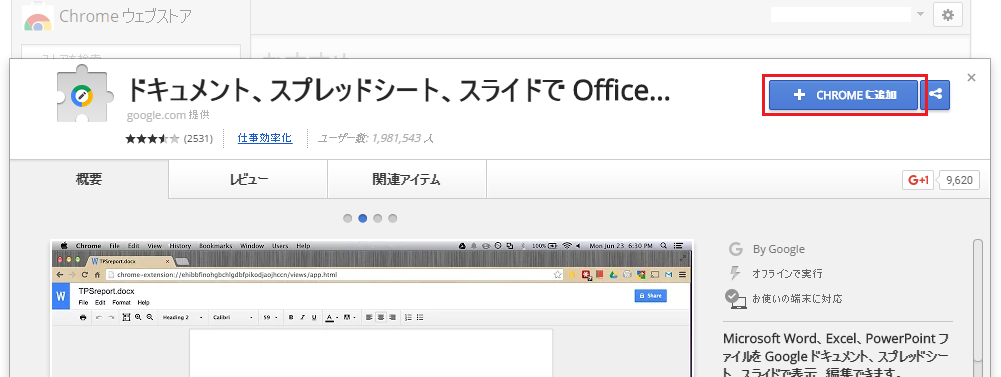Screen dimensions: 1001x377
Task: Select the first carousel dot
Action: tap(348, 218)
